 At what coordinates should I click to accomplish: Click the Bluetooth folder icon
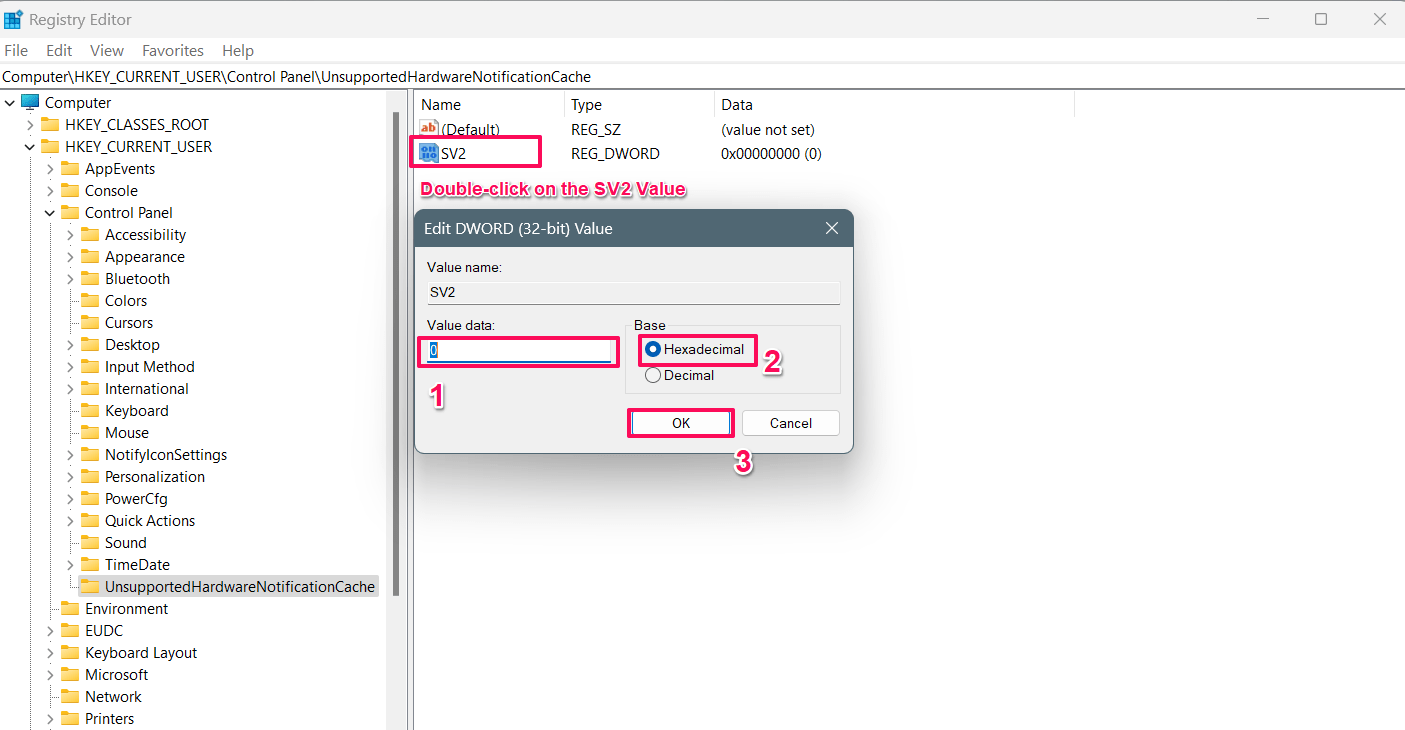click(x=90, y=279)
